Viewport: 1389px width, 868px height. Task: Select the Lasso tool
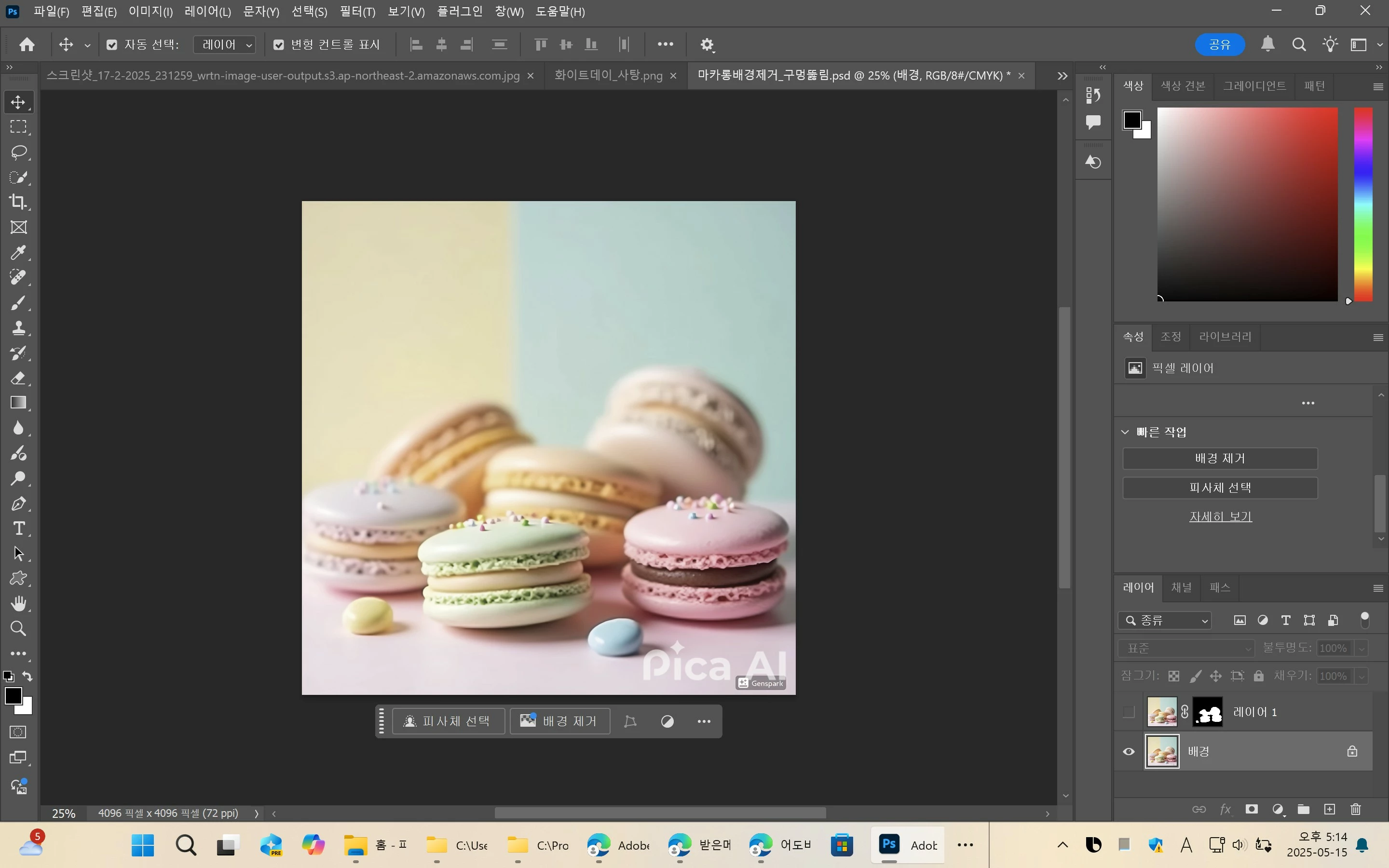(x=18, y=152)
